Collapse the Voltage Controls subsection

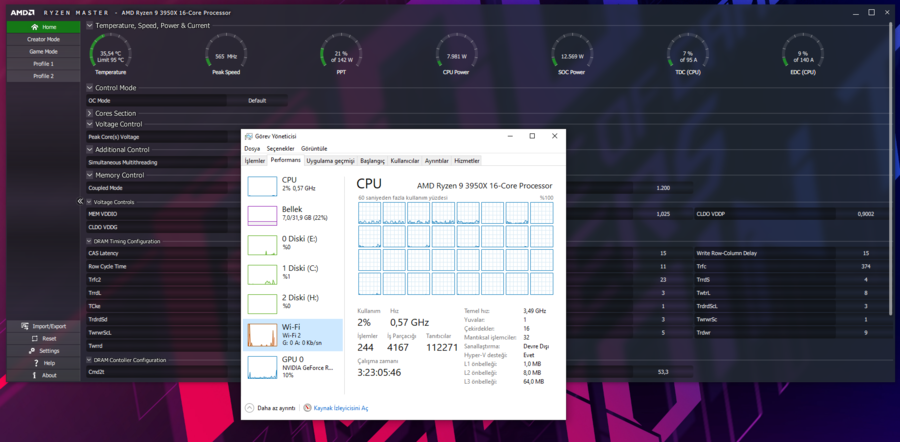[x=90, y=202]
